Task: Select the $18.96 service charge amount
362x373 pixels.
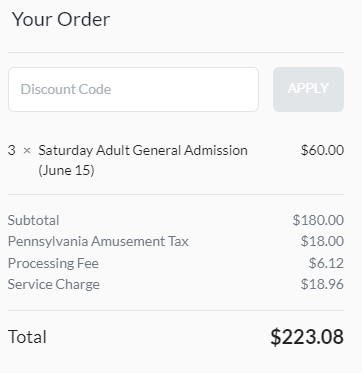Action: point(322,284)
